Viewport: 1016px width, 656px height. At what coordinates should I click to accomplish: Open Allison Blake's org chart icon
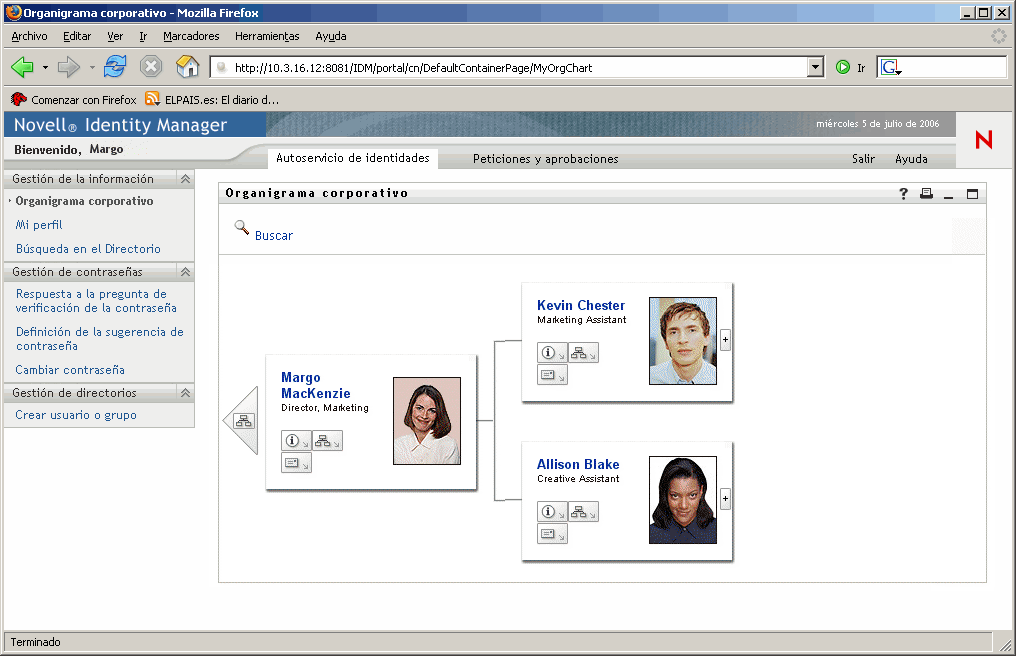pos(583,511)
